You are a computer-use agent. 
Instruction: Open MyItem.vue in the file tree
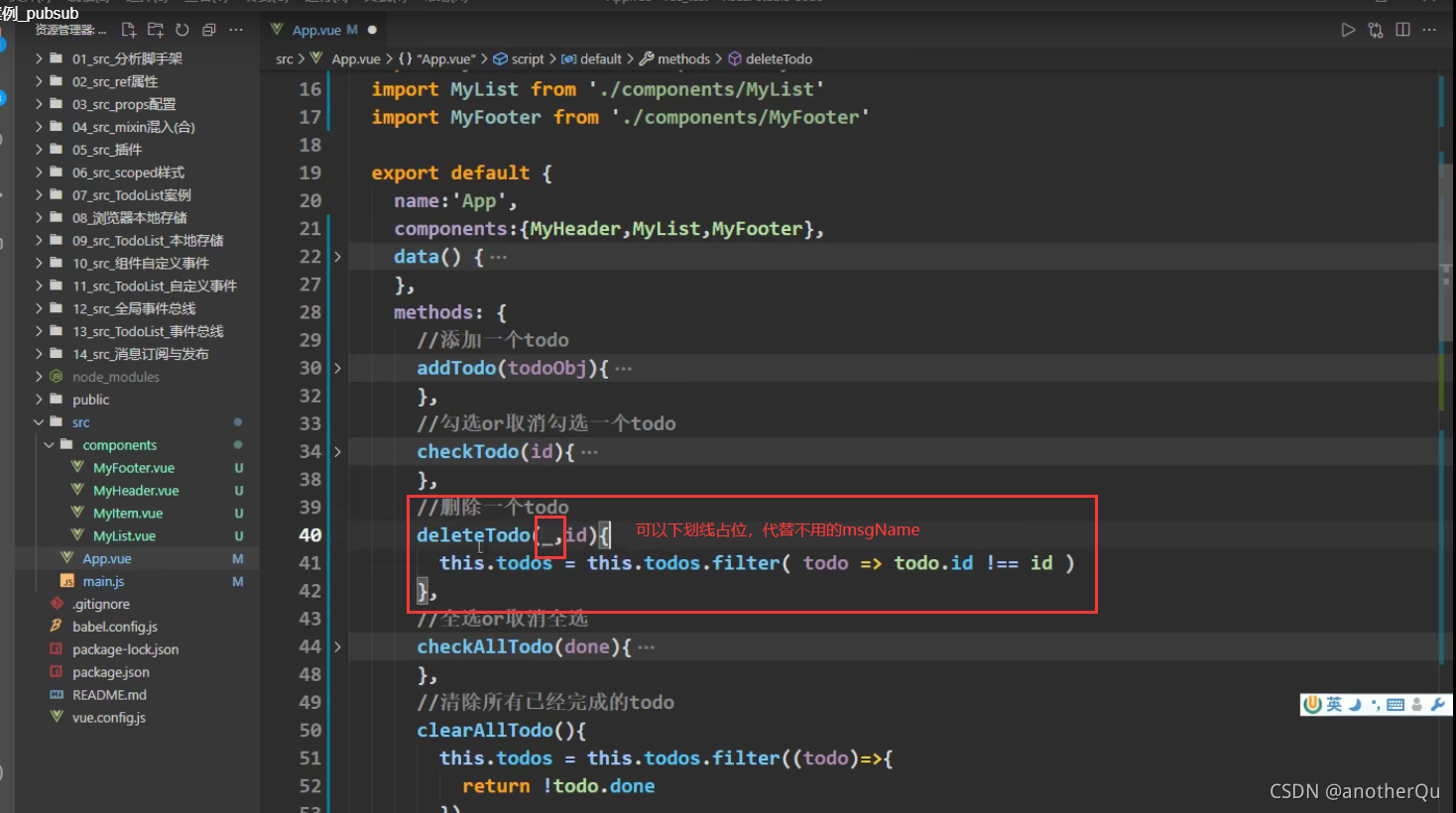coord(128,513)
